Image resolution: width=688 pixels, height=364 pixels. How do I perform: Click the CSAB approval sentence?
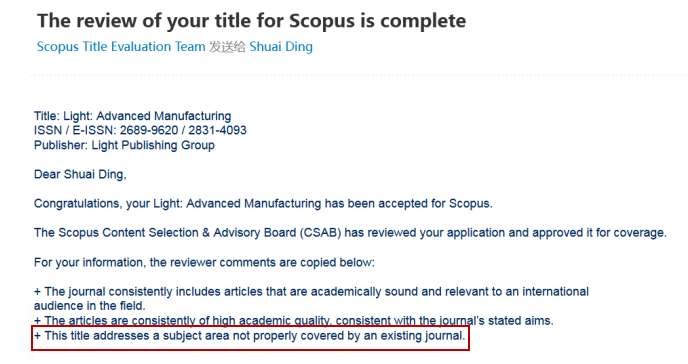coord(350,233)
